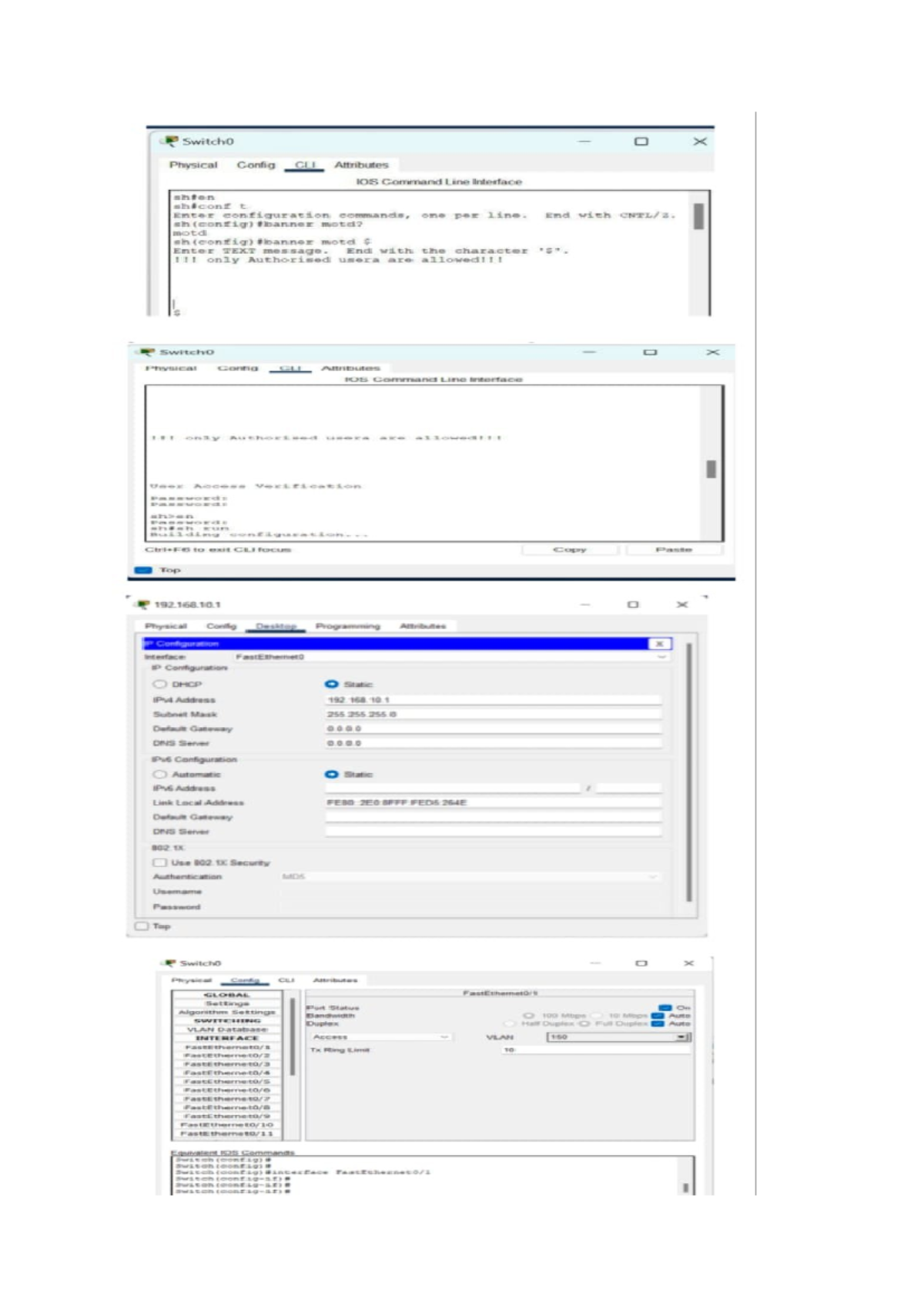This screenshot has height=1306, width=924.
Task: Click the interface list vertical scrollbar
Action: [292, 1036]
